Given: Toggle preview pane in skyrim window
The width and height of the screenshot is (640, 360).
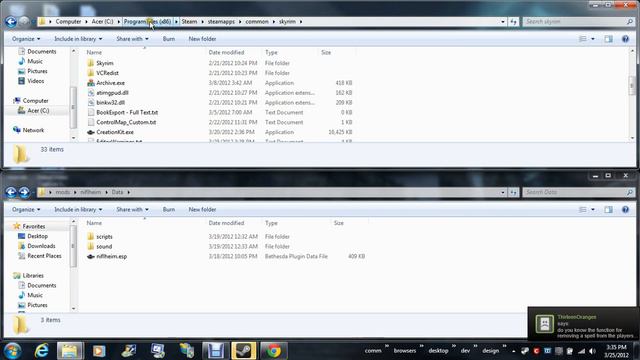Looking at the screenshot, I should (608, 39).
